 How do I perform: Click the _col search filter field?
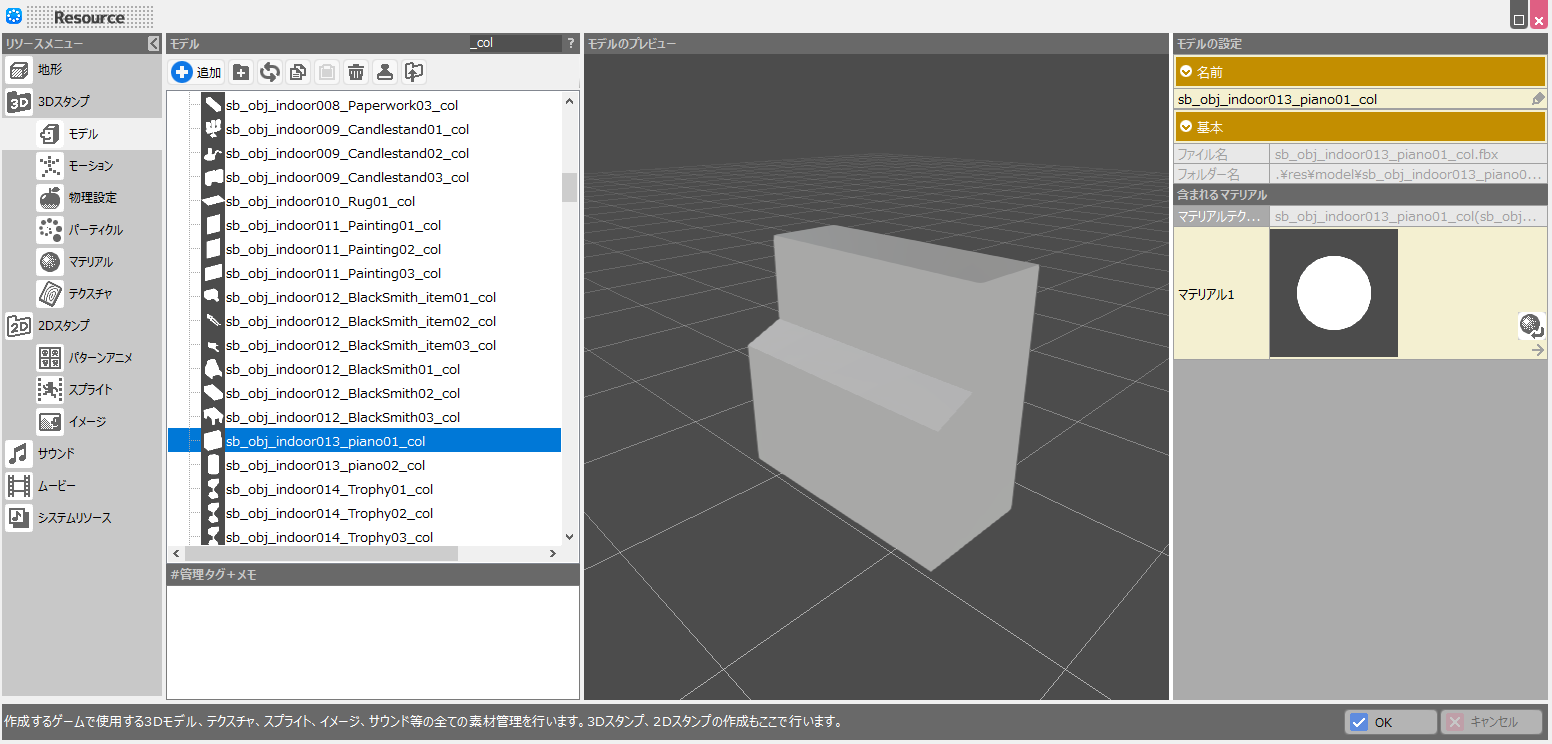(513, 43)
